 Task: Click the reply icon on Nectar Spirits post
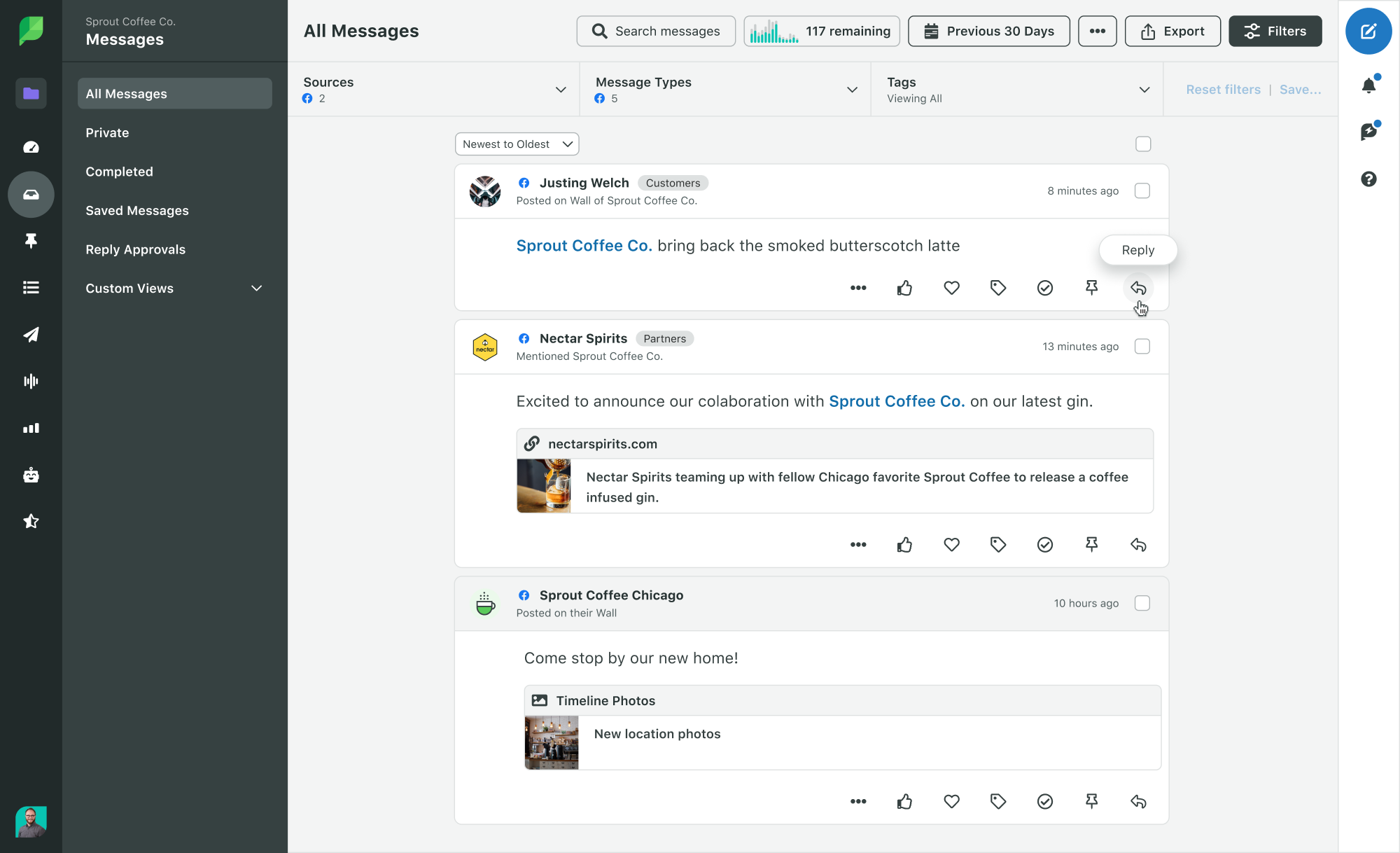pyautogui.click(x=1138, y=544)
